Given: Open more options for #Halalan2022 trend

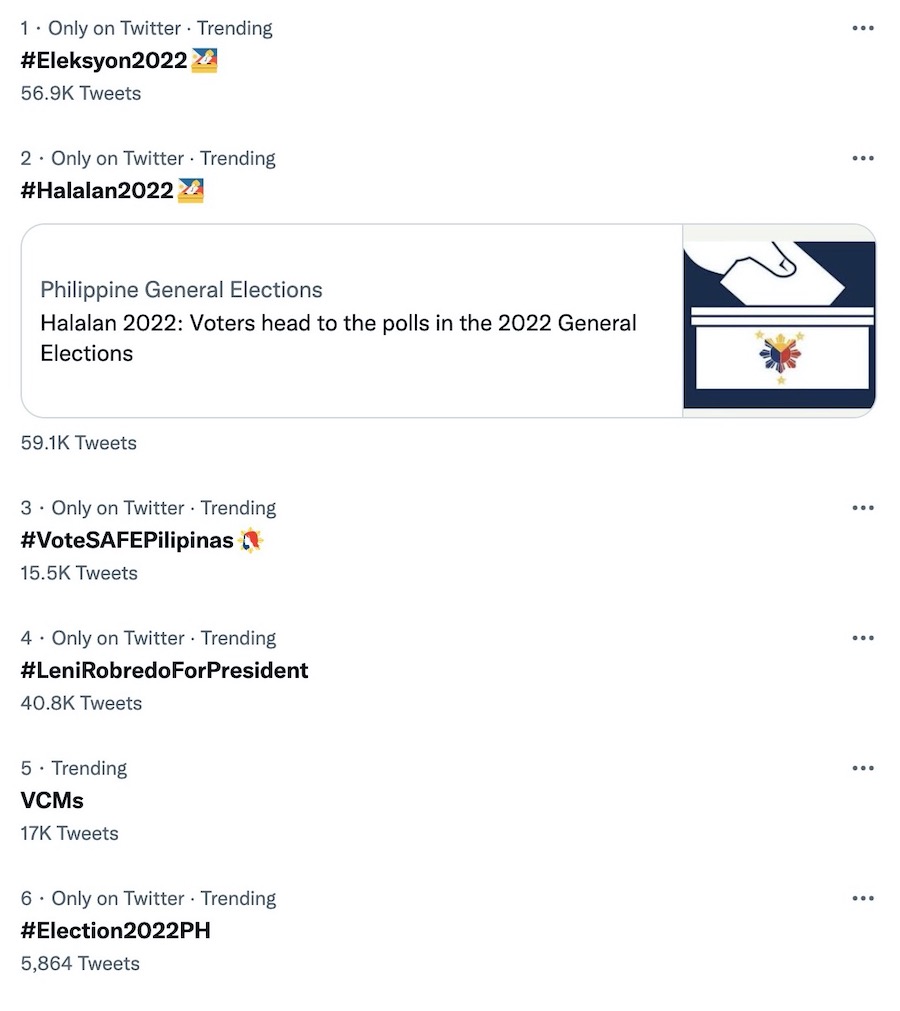Looking at the screenshot, I should click(862, 158).
